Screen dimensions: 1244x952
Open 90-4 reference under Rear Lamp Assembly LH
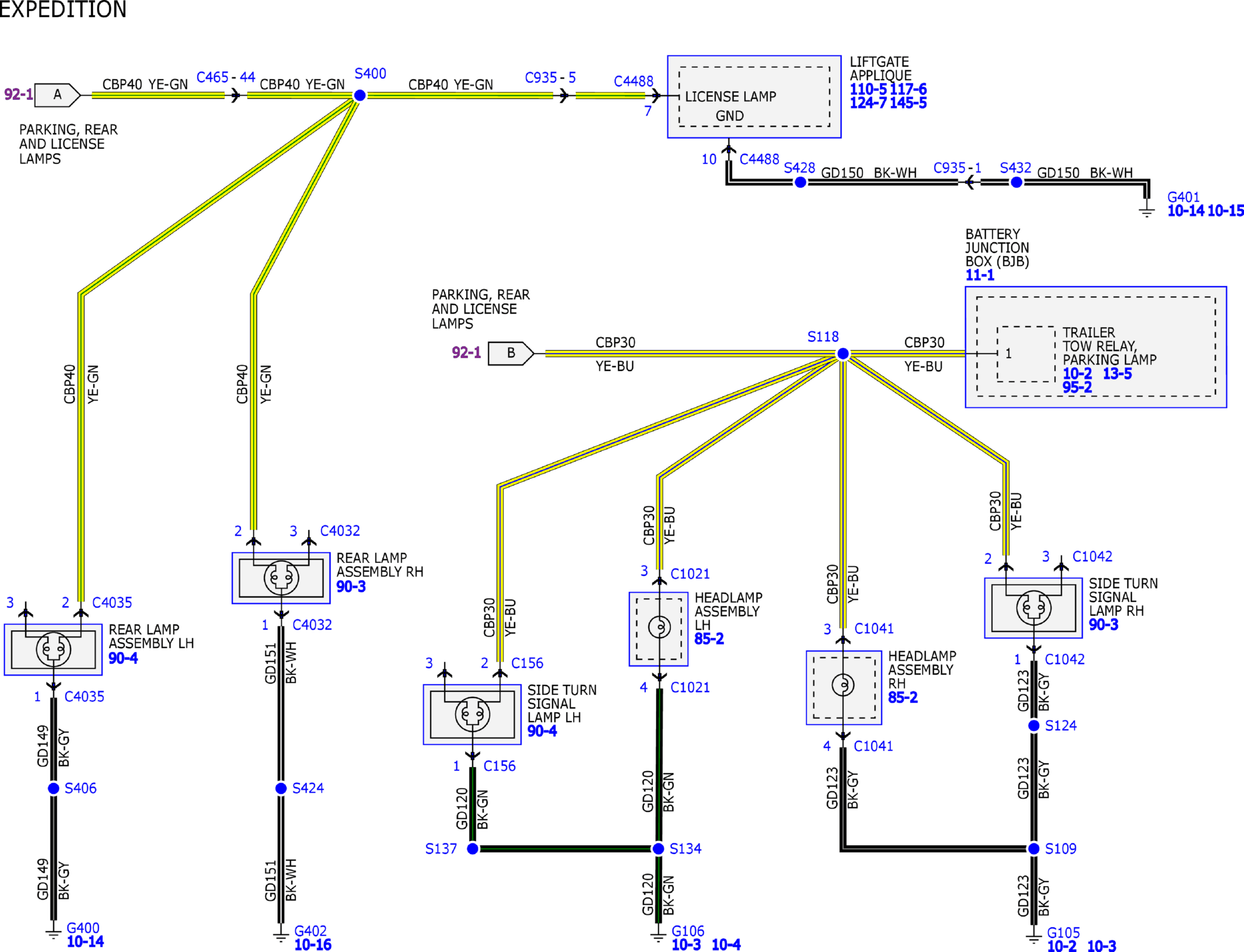pos(123,658)
